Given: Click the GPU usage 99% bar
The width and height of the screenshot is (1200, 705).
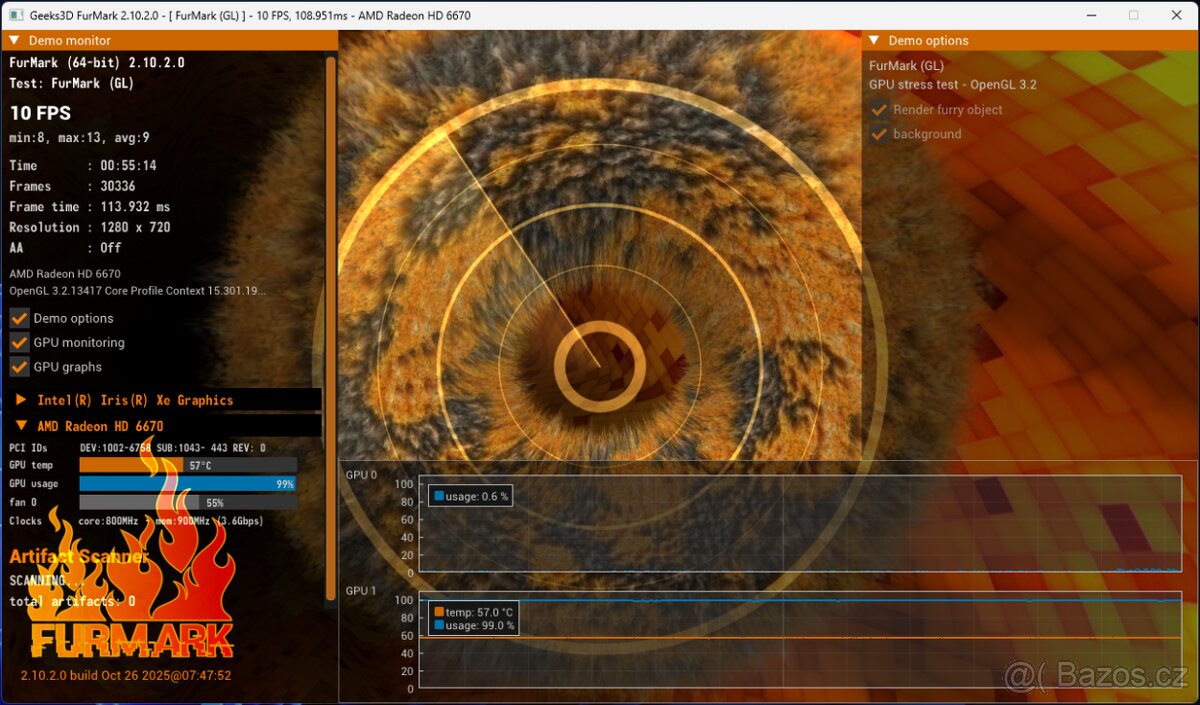Looking at the screenshot, I should pos(188,484).
